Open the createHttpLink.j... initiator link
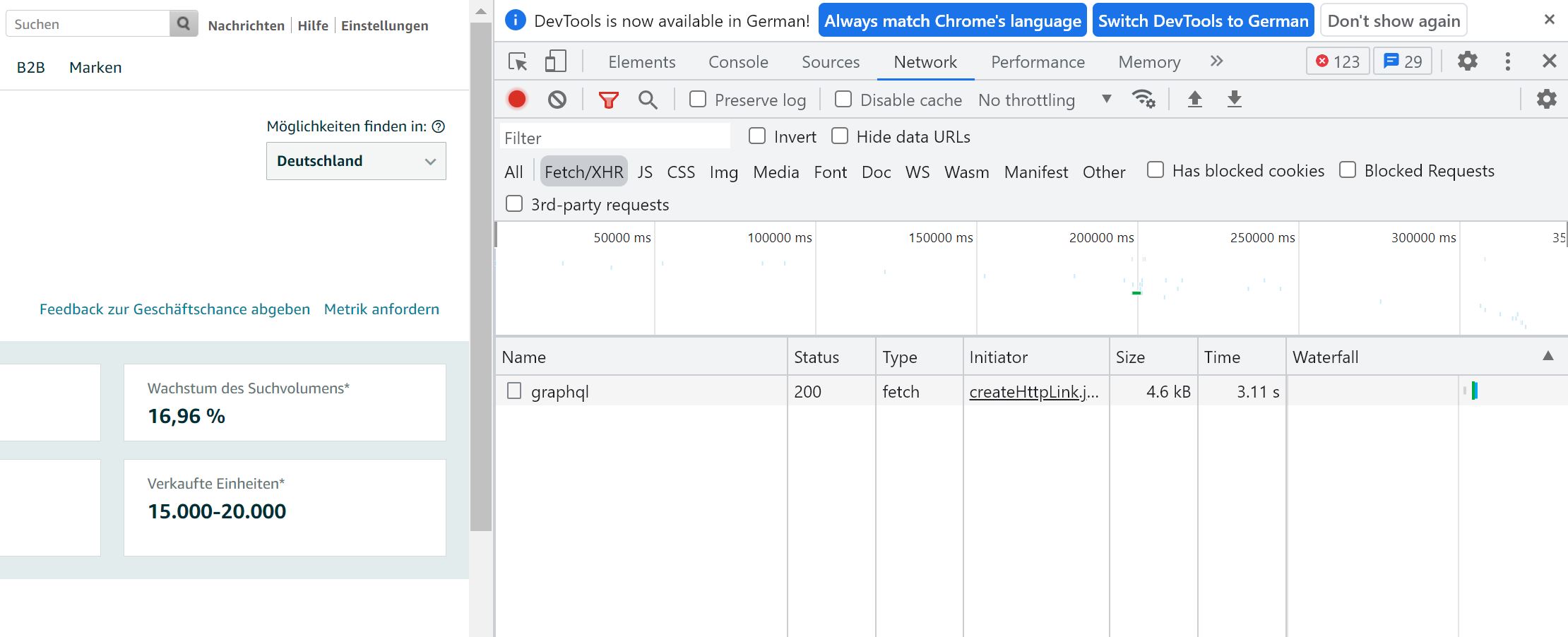This screenshot has height=637, width=1568. click(1033, 391)
